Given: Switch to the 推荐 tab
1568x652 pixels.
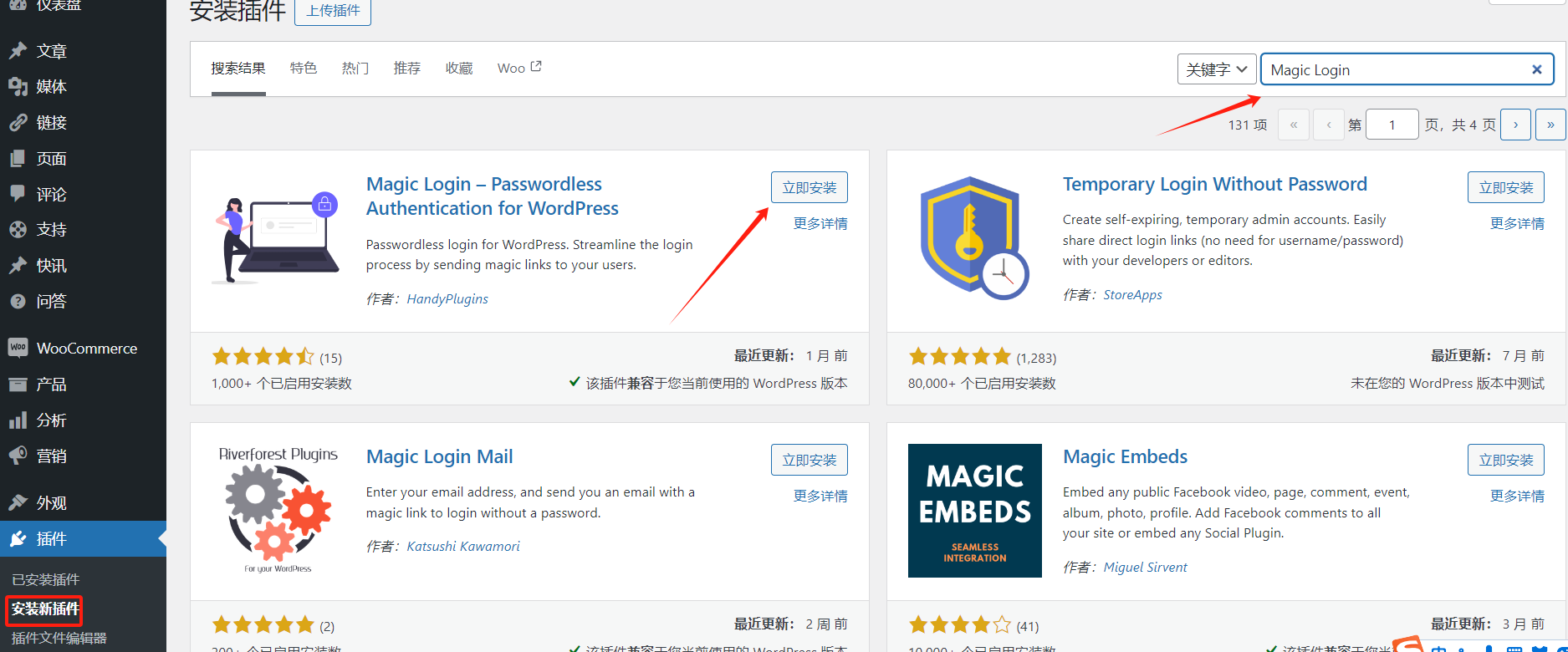Looking at the screenshot, I should click(407, 69).
